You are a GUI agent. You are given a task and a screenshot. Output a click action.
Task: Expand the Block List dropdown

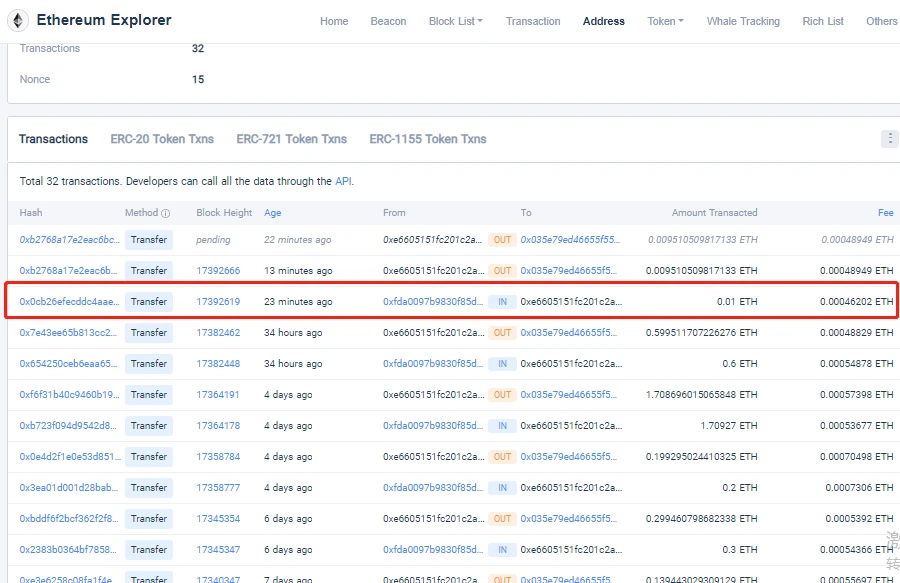(455, 21)
